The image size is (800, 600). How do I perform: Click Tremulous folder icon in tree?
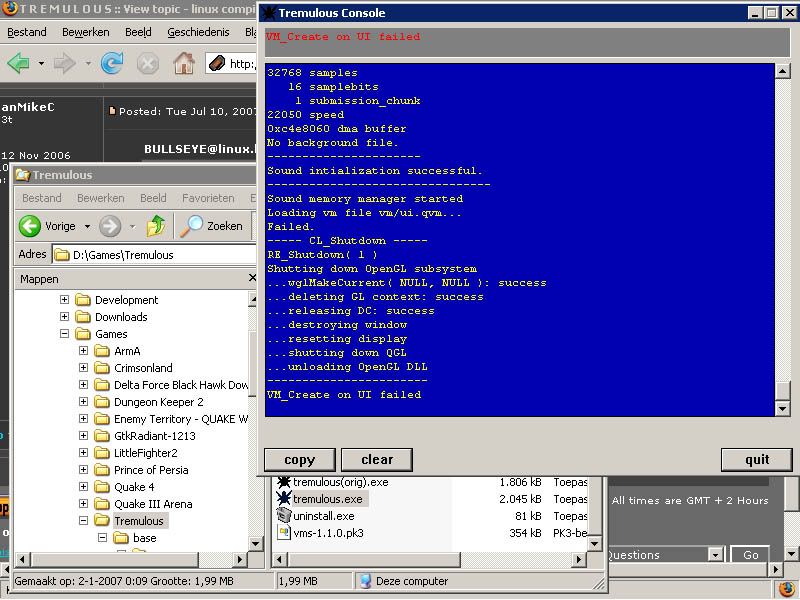point(102,520)
